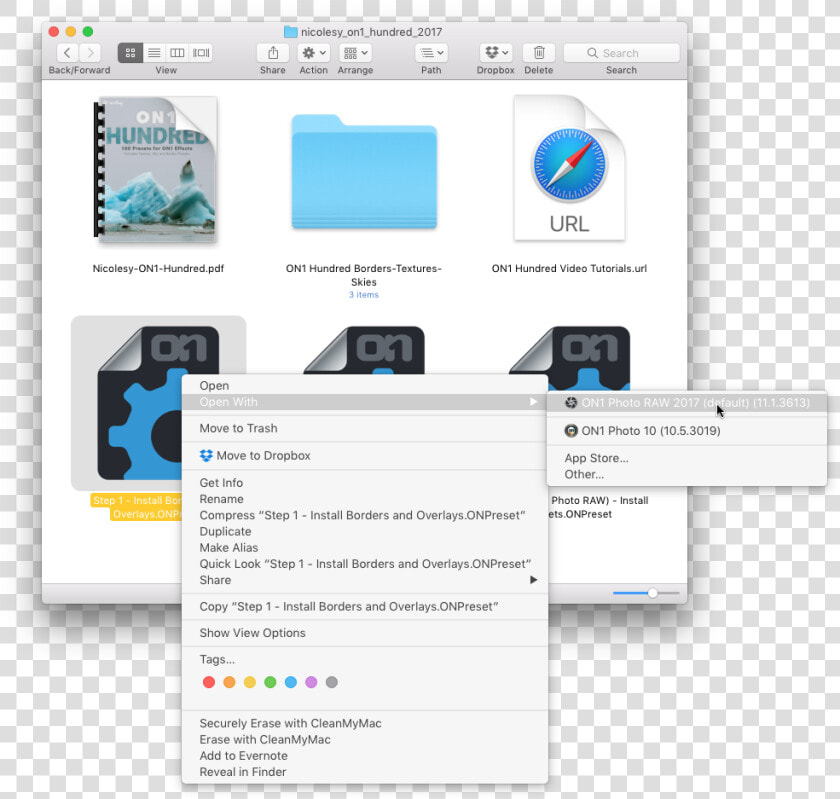Image resolution: width=840 pixels, height=799 pixels.
Task: Zoom the Finder window with green button
Action: tap(88, 32)
